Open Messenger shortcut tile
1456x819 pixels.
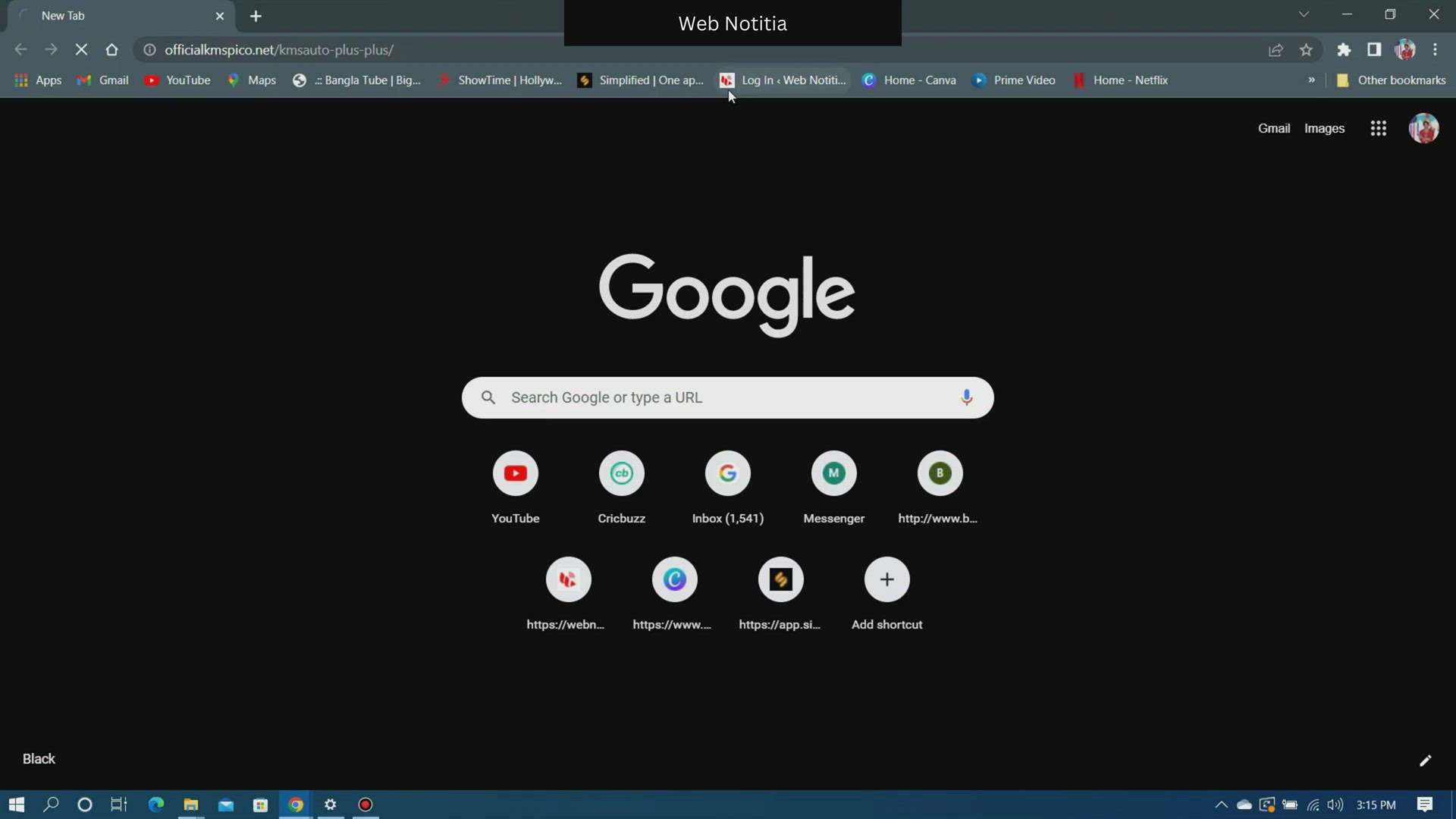click(x=834, y=488)
